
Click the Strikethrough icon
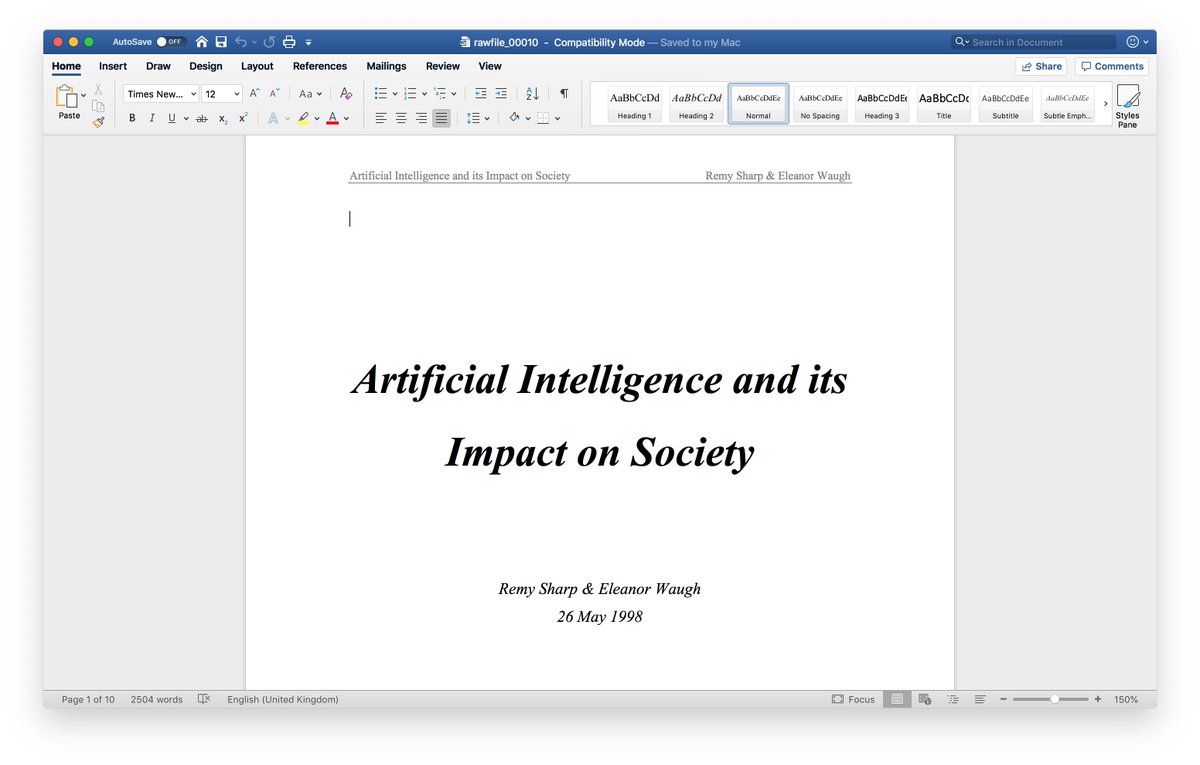201,118
